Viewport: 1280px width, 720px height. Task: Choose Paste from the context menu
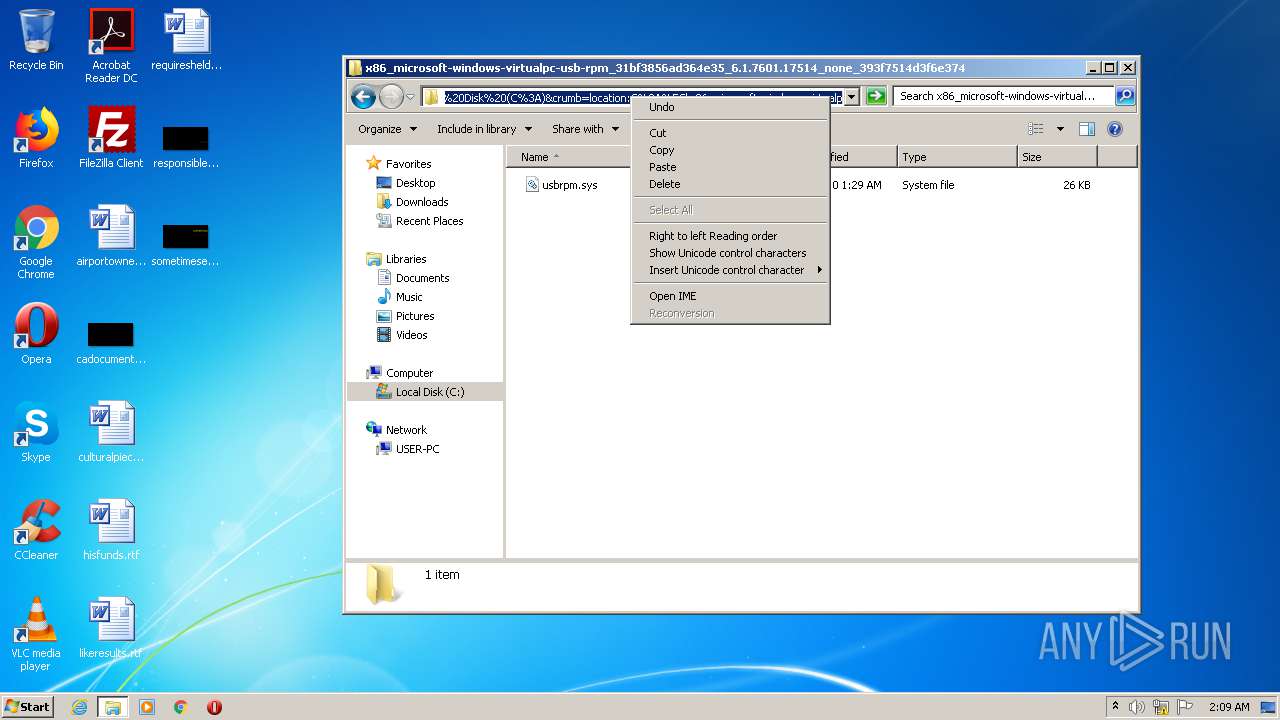(662, 167)
